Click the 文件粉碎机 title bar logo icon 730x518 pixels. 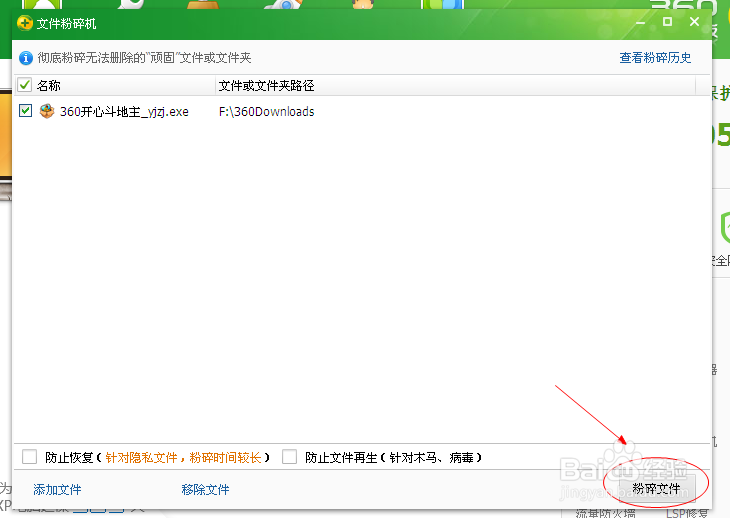pyautogui.click(x=24, y=23)
